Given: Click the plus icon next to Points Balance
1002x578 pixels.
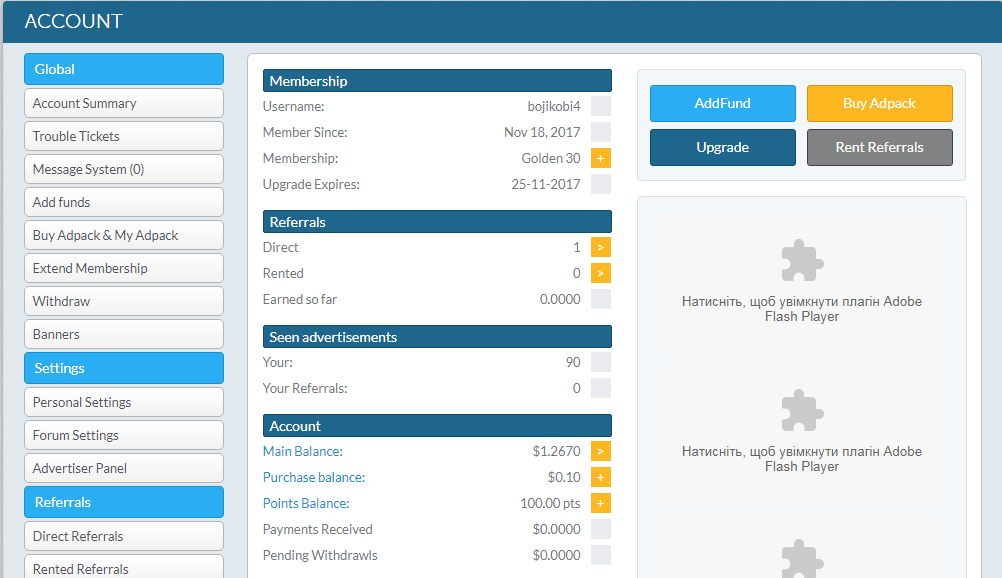Looking at the screenshot, I should (600, 503).
